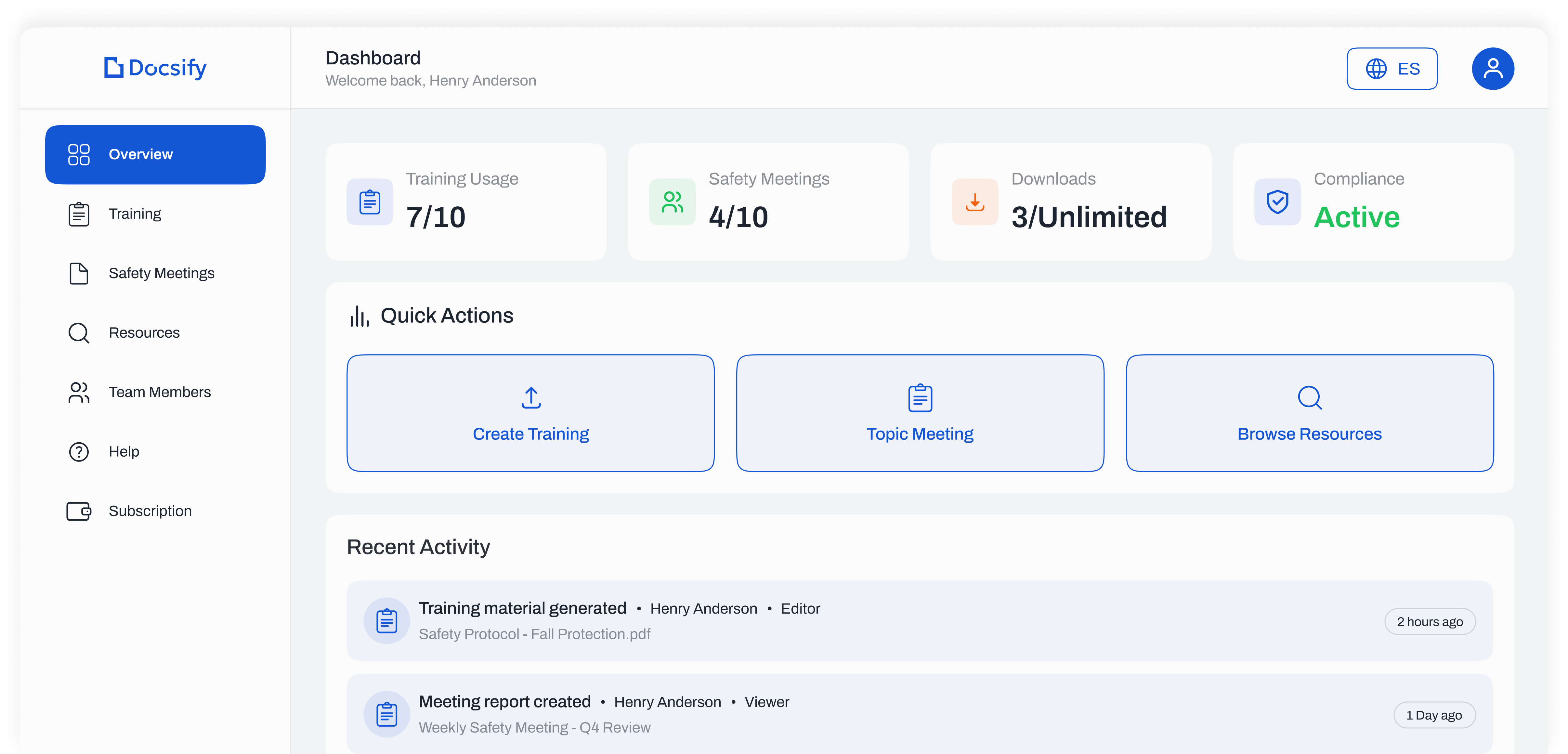
Task: Select Training in the sidebar navigation
Action: coord(135,214)
